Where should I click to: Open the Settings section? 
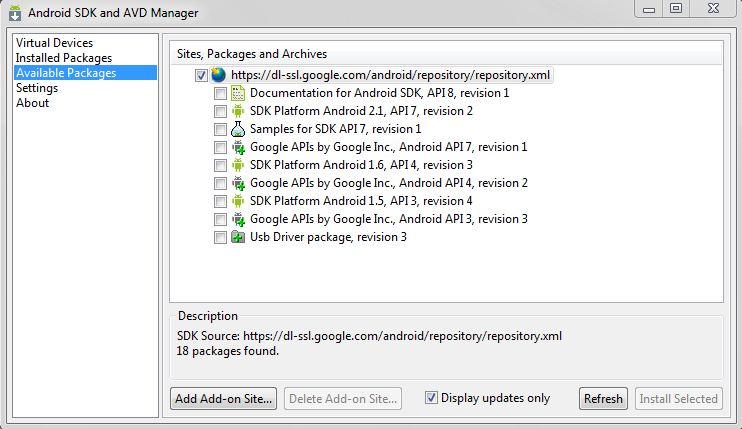pyautogui.click(x=37, y=88)
